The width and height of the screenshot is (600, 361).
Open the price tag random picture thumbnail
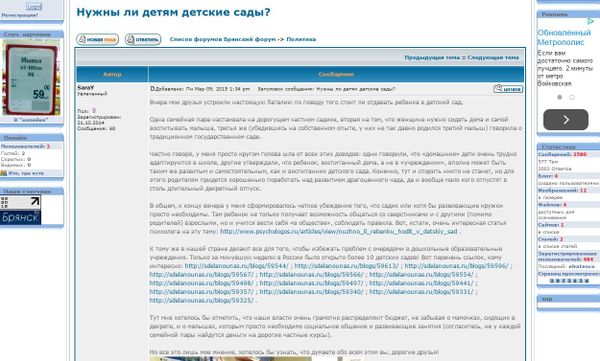coord(31,77)
